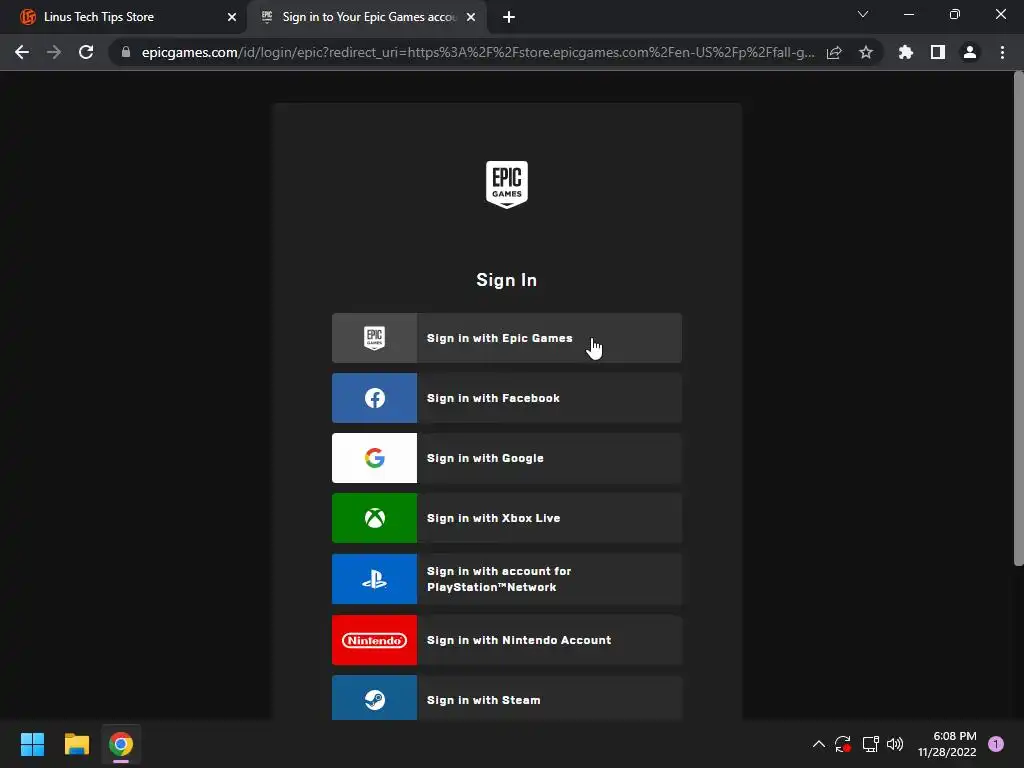The image size is (1024, 768).
Task: Click the sync tray icon with red dot
Action: [x=842, y=744]
